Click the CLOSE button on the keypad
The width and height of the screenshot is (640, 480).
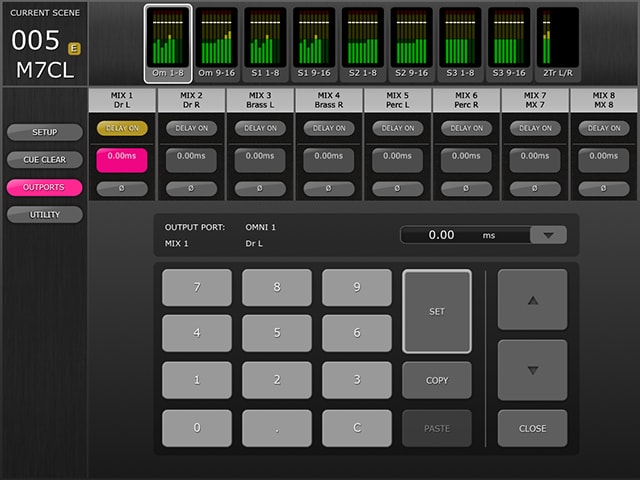tap(532, 428)
